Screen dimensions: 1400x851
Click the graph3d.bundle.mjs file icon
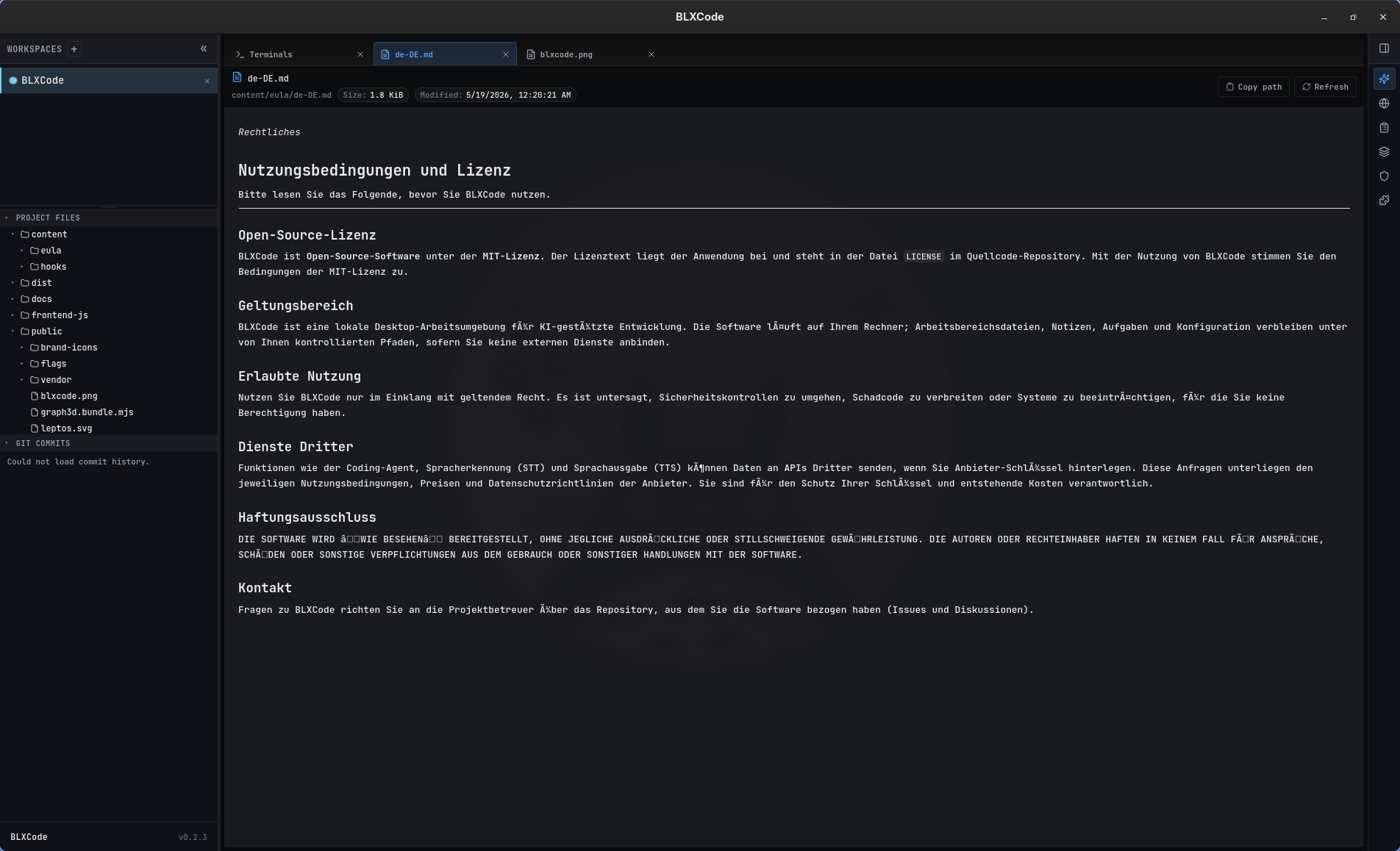click(34, 412)
